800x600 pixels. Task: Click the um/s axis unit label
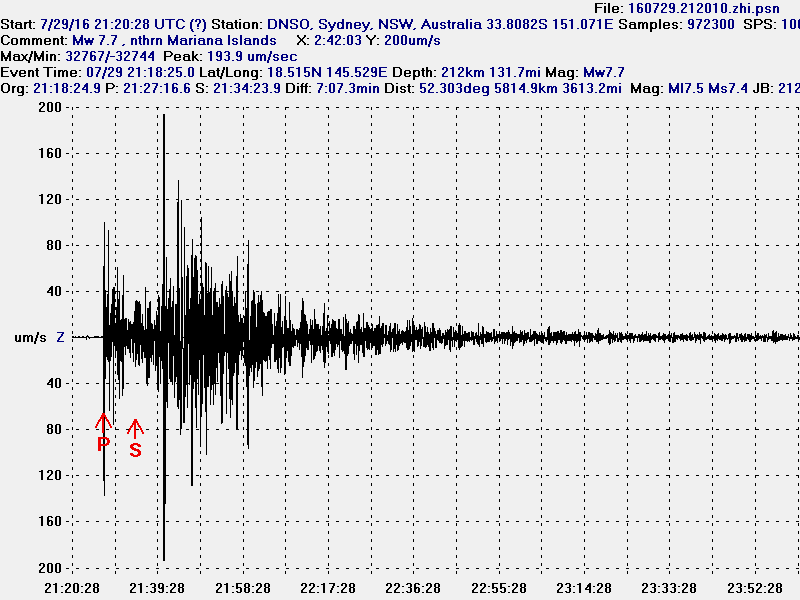(31, 337)
